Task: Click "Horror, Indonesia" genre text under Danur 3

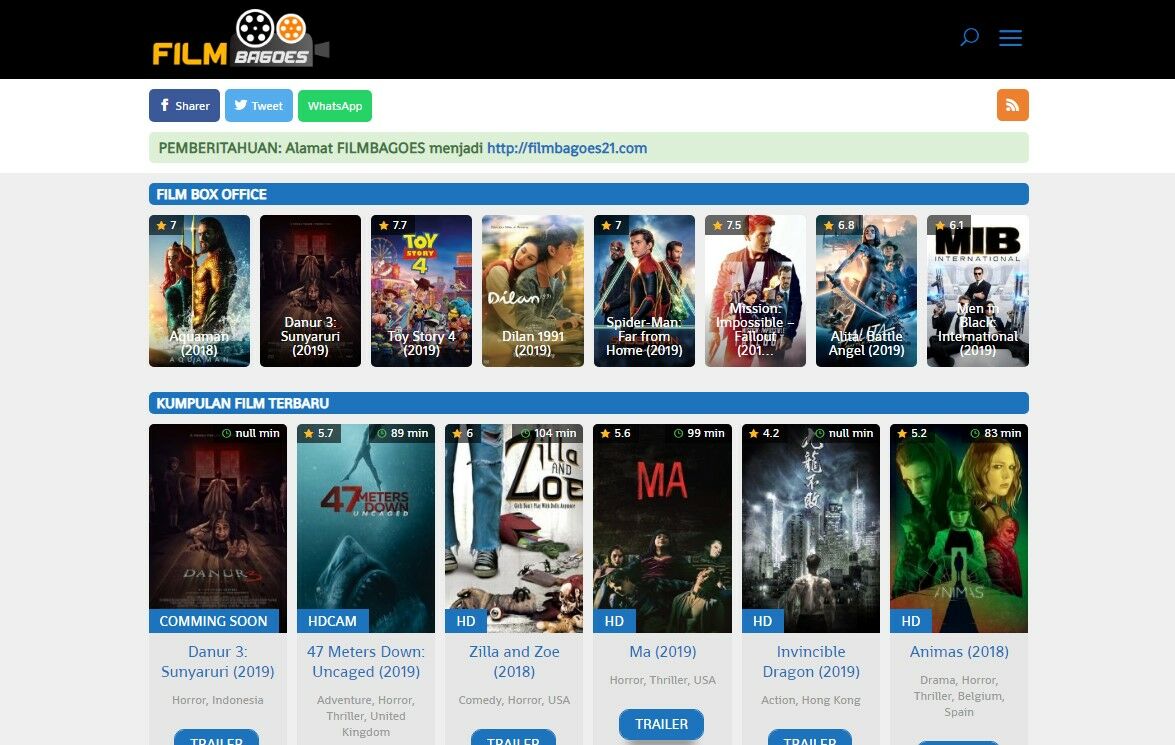Action: point(218,700)
